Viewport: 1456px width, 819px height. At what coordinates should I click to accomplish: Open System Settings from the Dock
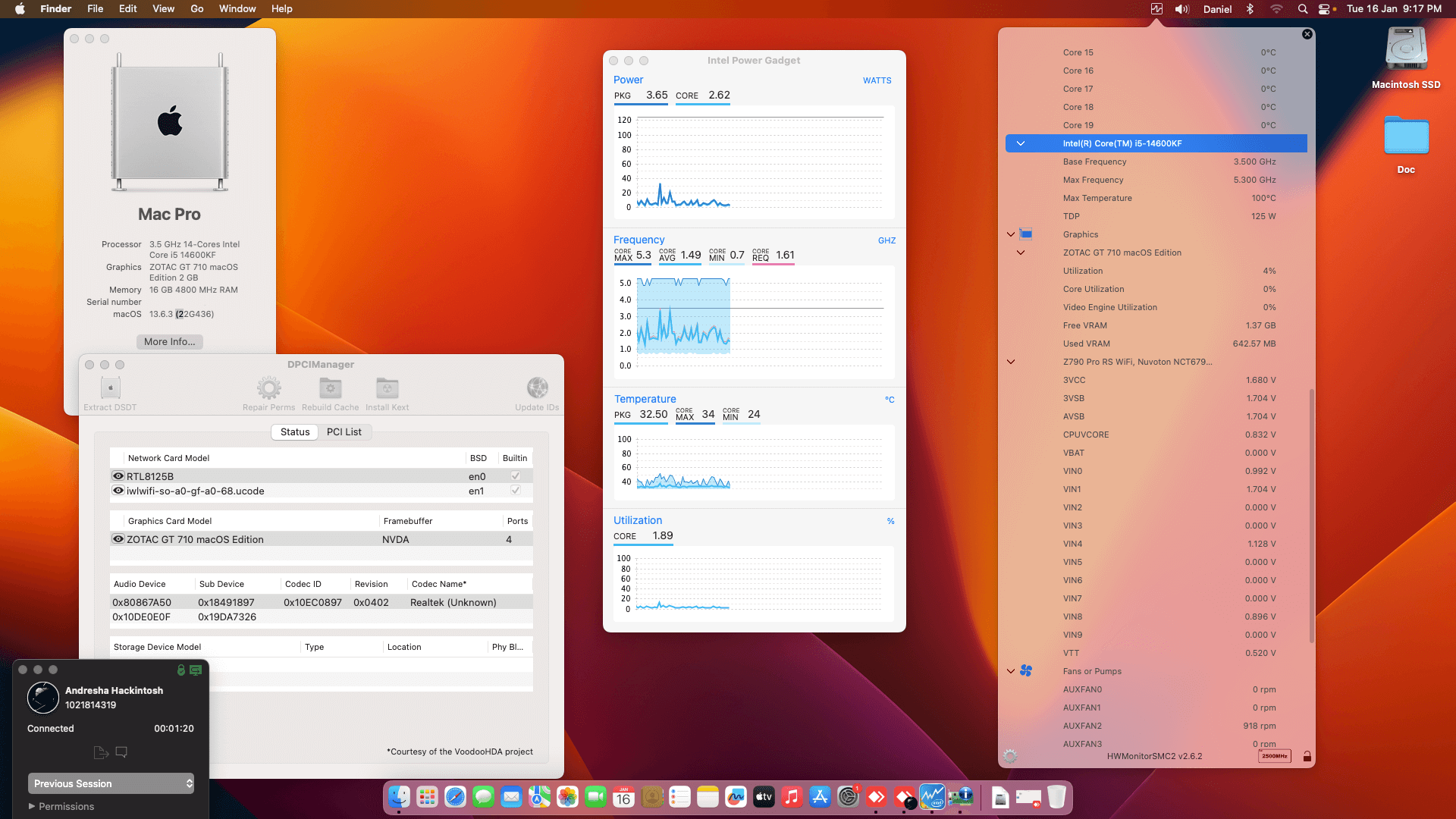pos(848,797)
